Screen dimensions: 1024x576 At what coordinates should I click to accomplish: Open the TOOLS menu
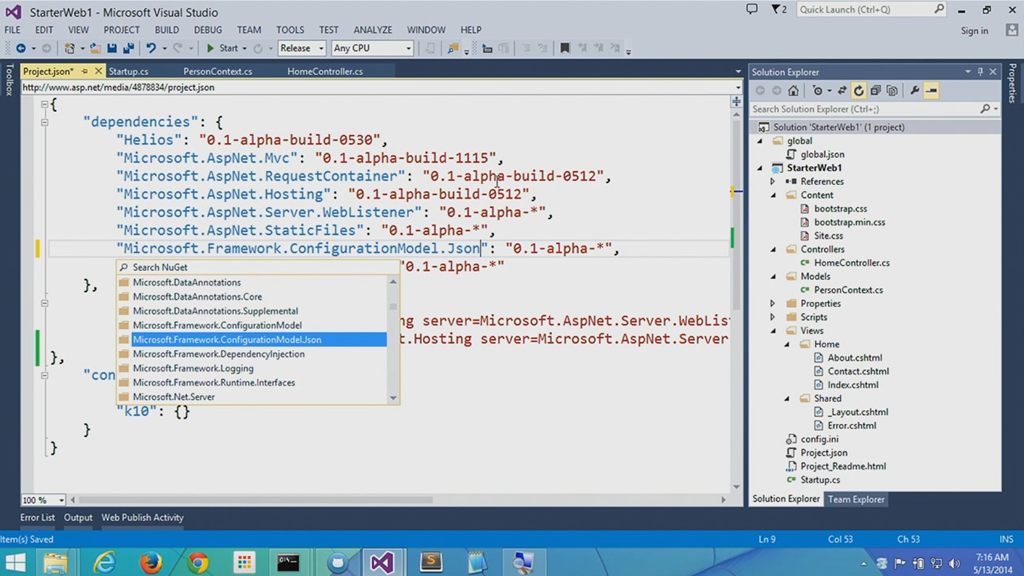pos(290,30)
